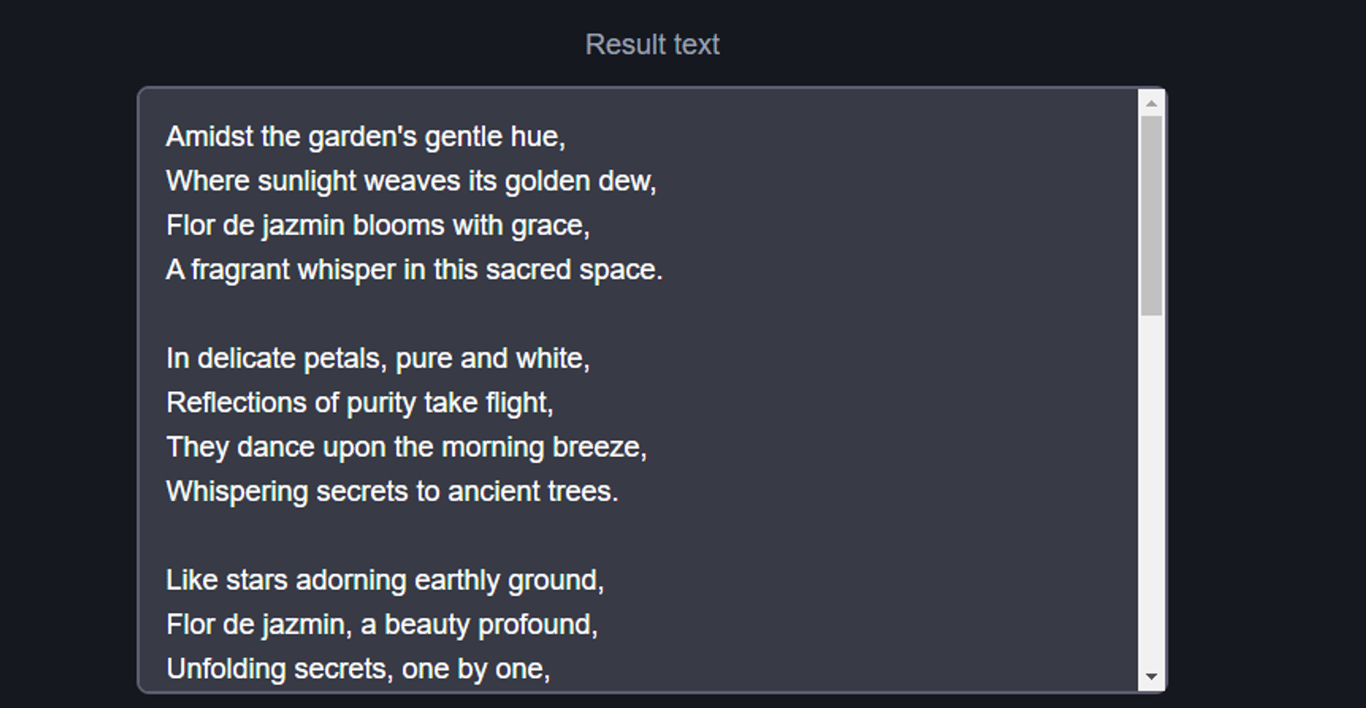1366x708 pixels.
Task: Click the line 'In delicate petals, pure and white,'
Action: point(378,358)
